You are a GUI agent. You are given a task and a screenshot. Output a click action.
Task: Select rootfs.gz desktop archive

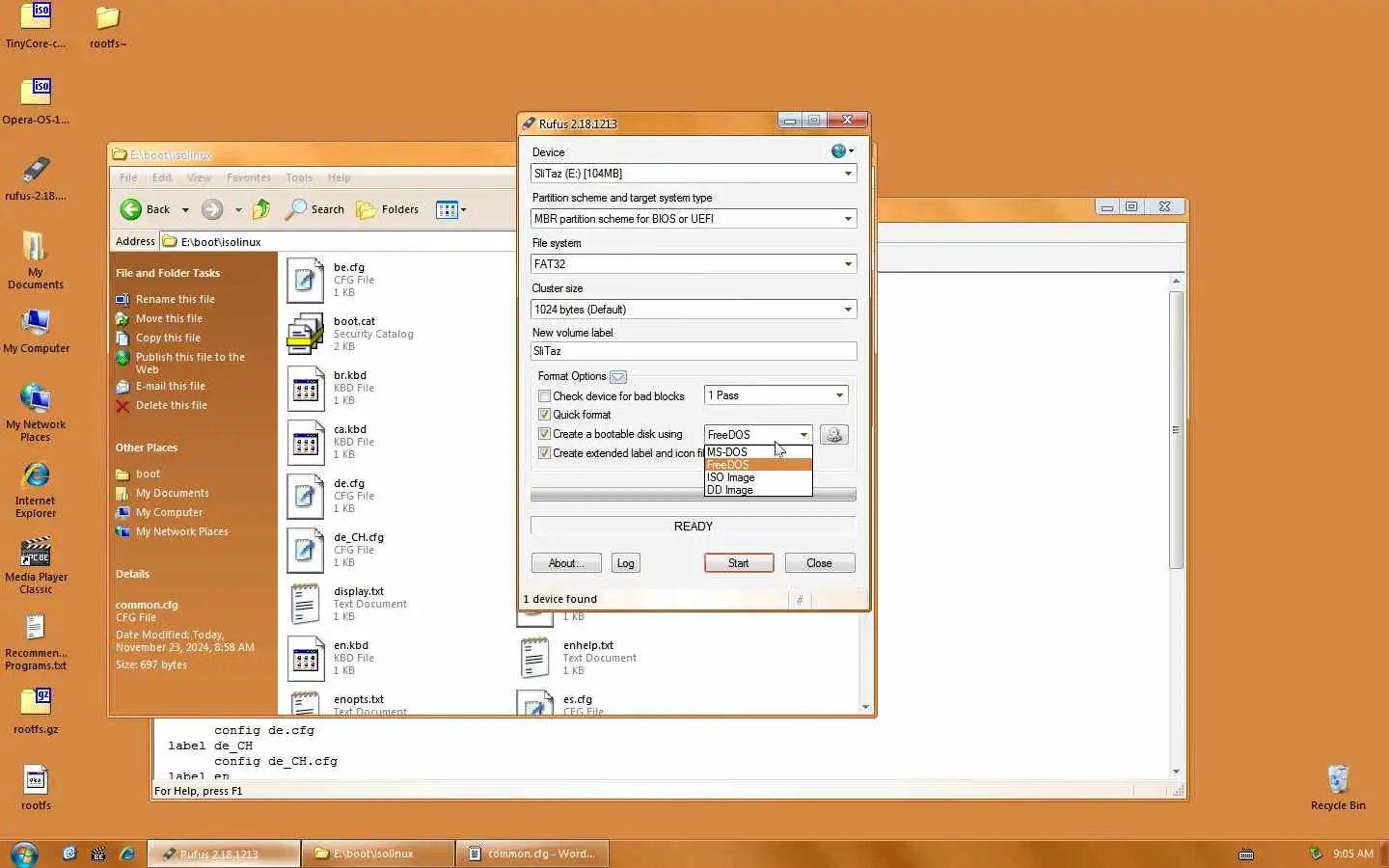tap(36, 711)
